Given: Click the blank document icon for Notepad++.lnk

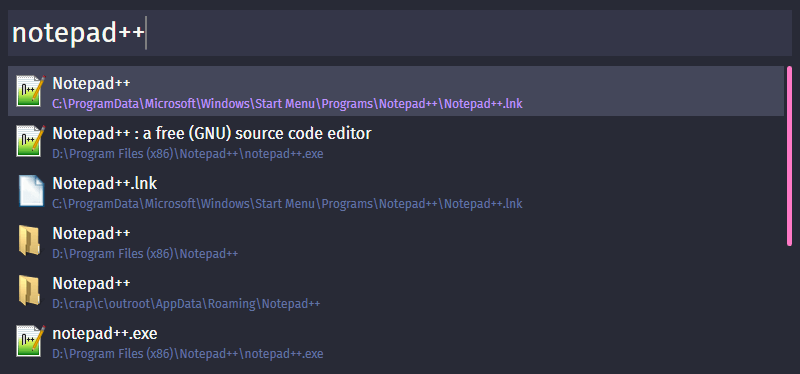Looking at the screenshot, I should tap(31, 191).
